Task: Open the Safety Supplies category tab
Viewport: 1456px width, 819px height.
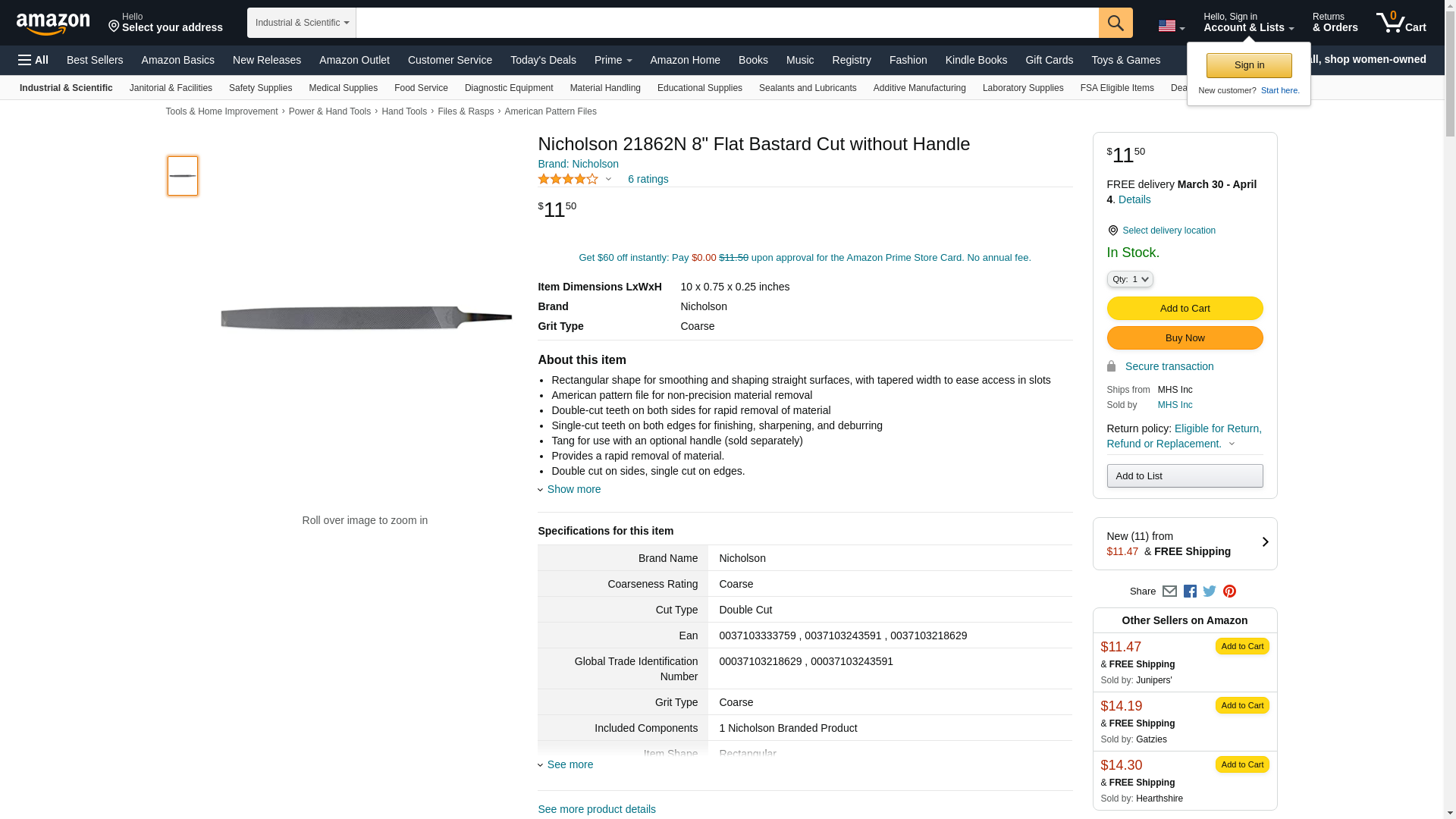Action: coord(260,88)
